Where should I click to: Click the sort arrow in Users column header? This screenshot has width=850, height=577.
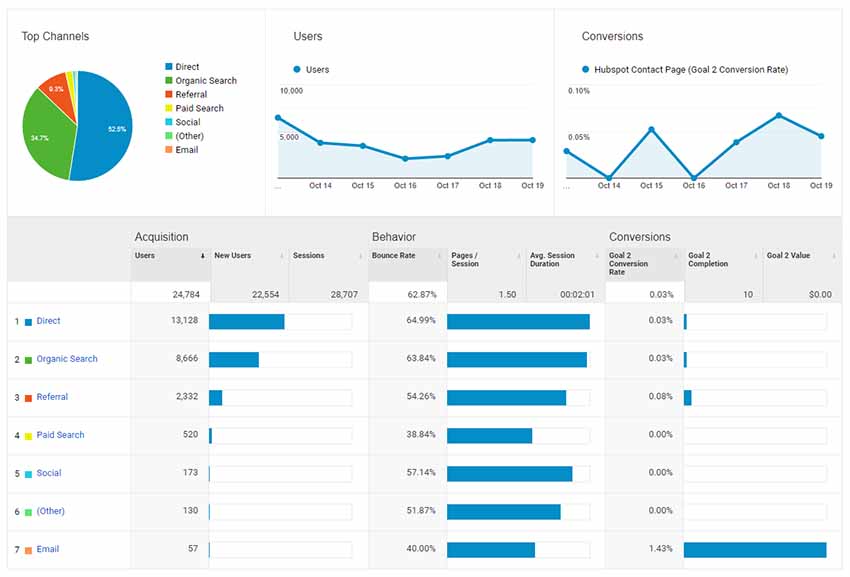[203, 256]
